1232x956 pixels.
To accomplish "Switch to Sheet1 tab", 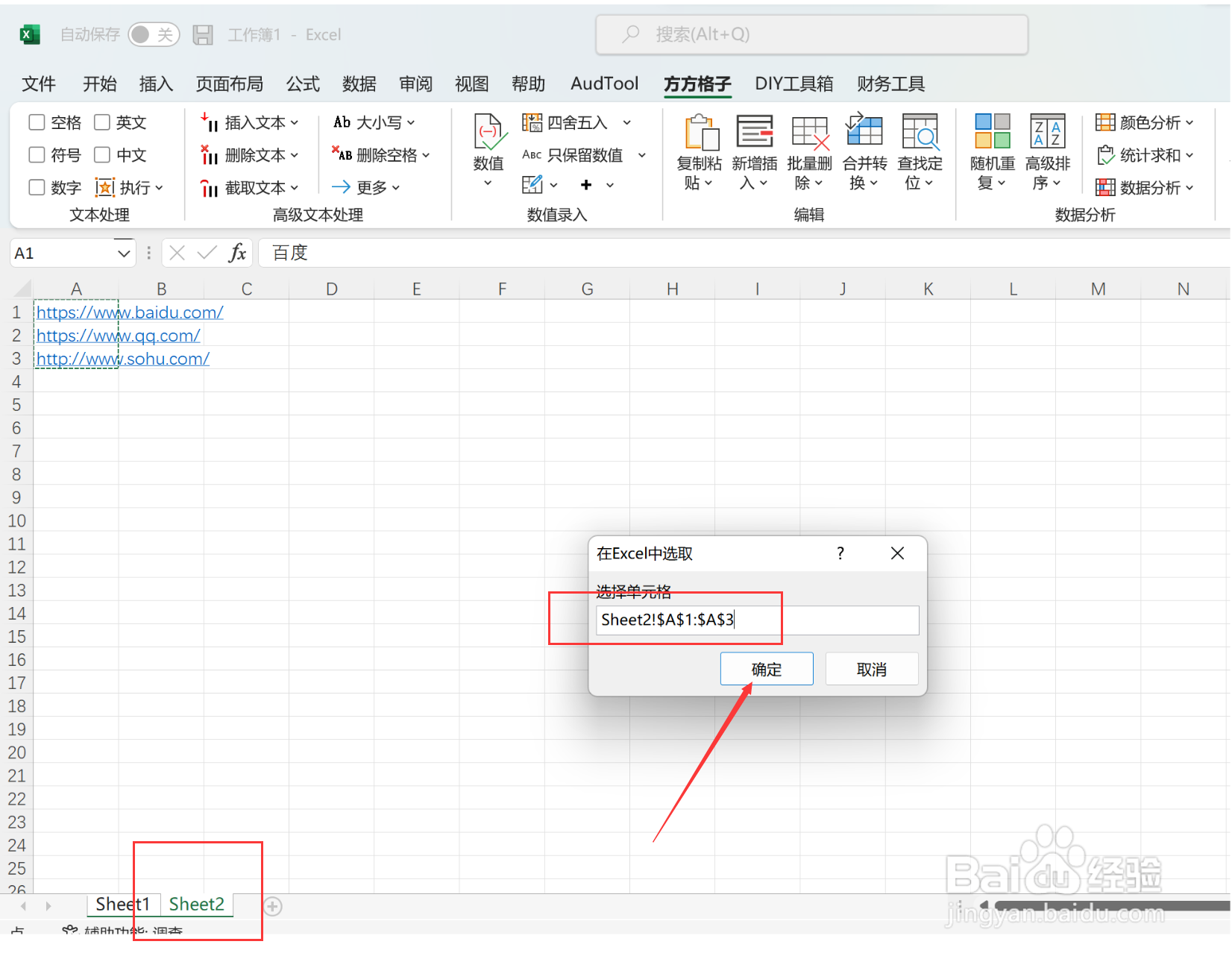I will [123, 905].
